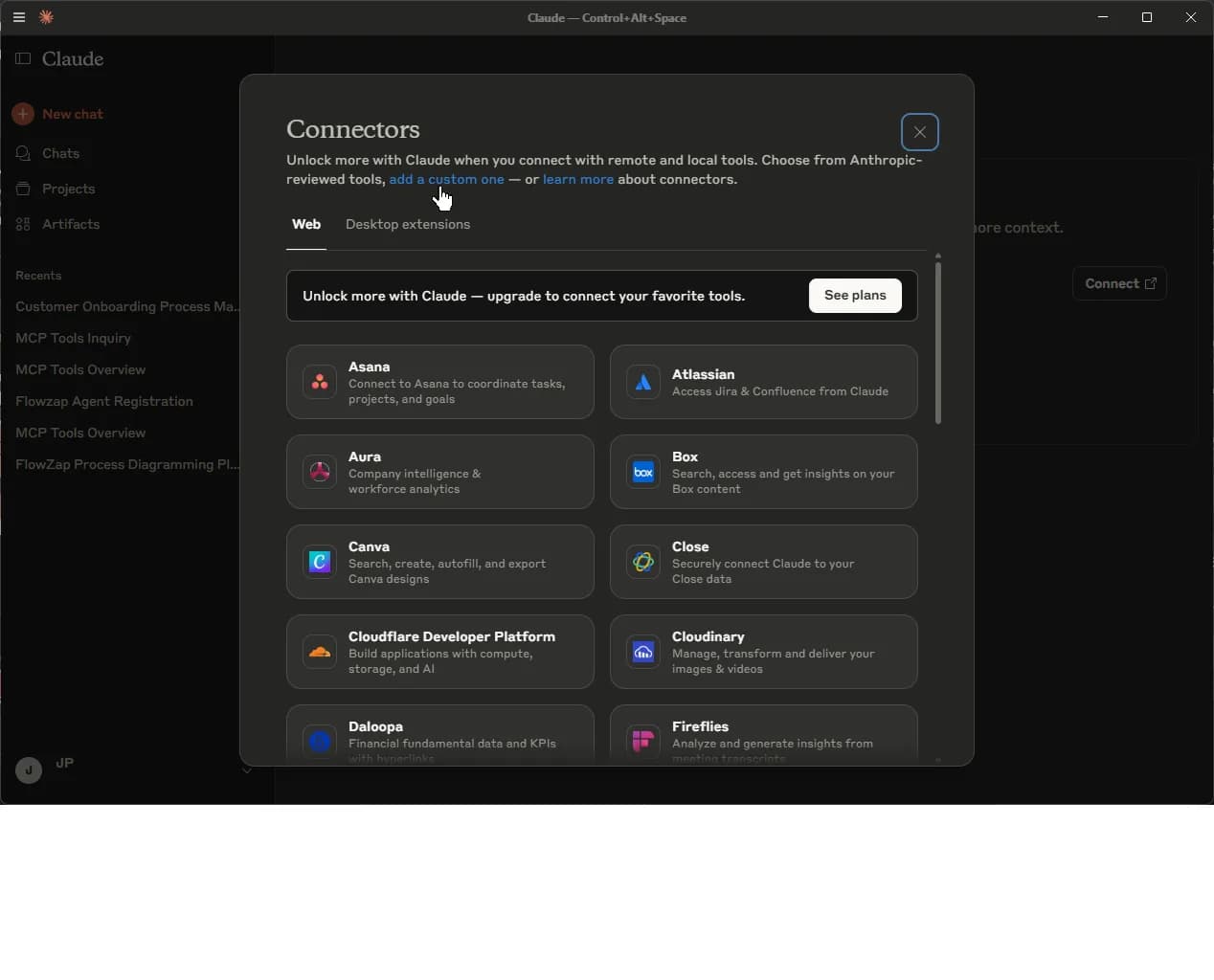This screenshot has width=1214, height=980.
Task: Minimize the Claude window
Action: tap(1103, 17)
